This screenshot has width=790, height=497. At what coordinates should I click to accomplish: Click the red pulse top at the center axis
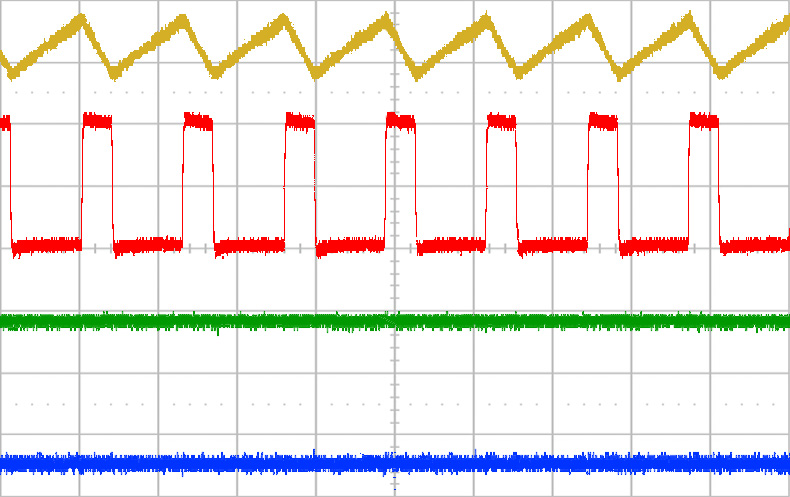(400, 121)
